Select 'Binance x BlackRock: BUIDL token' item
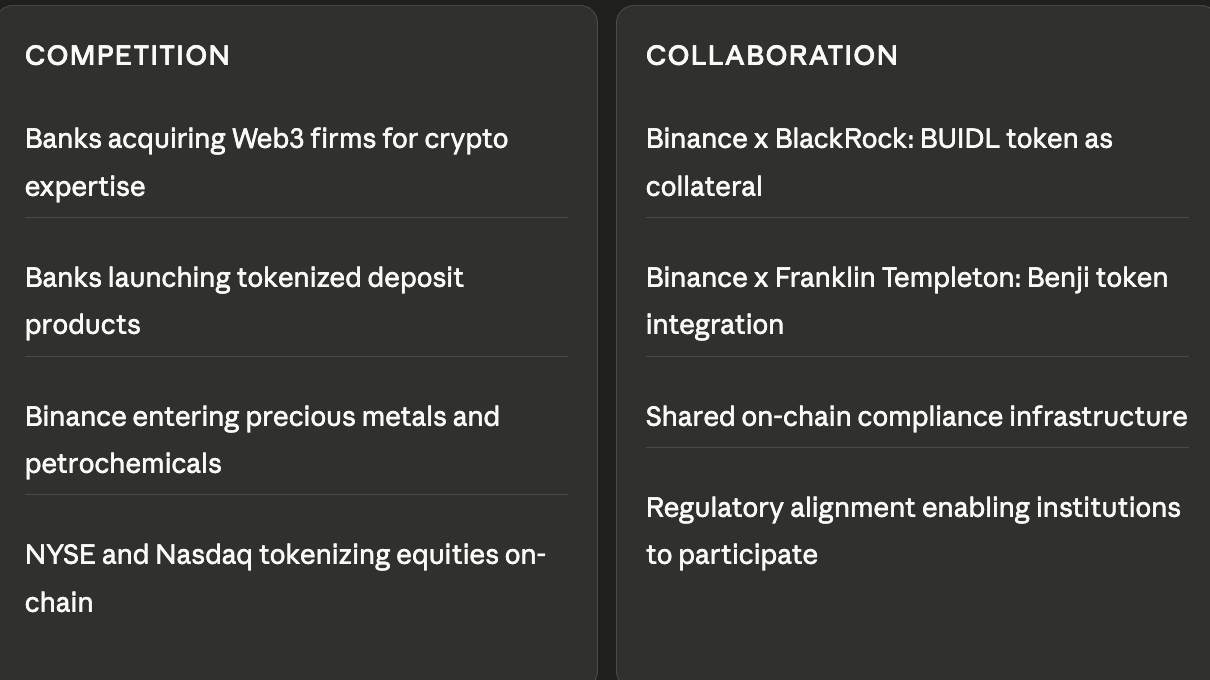 click(x=879, y=161)
